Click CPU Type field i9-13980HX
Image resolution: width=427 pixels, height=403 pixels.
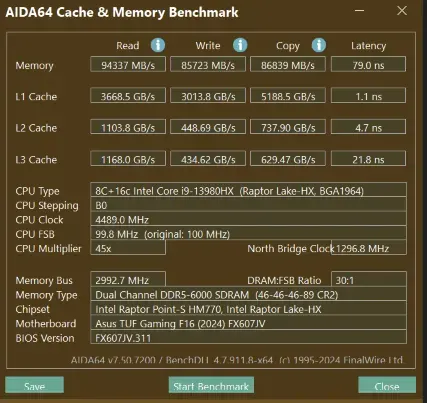click(248, 190)
